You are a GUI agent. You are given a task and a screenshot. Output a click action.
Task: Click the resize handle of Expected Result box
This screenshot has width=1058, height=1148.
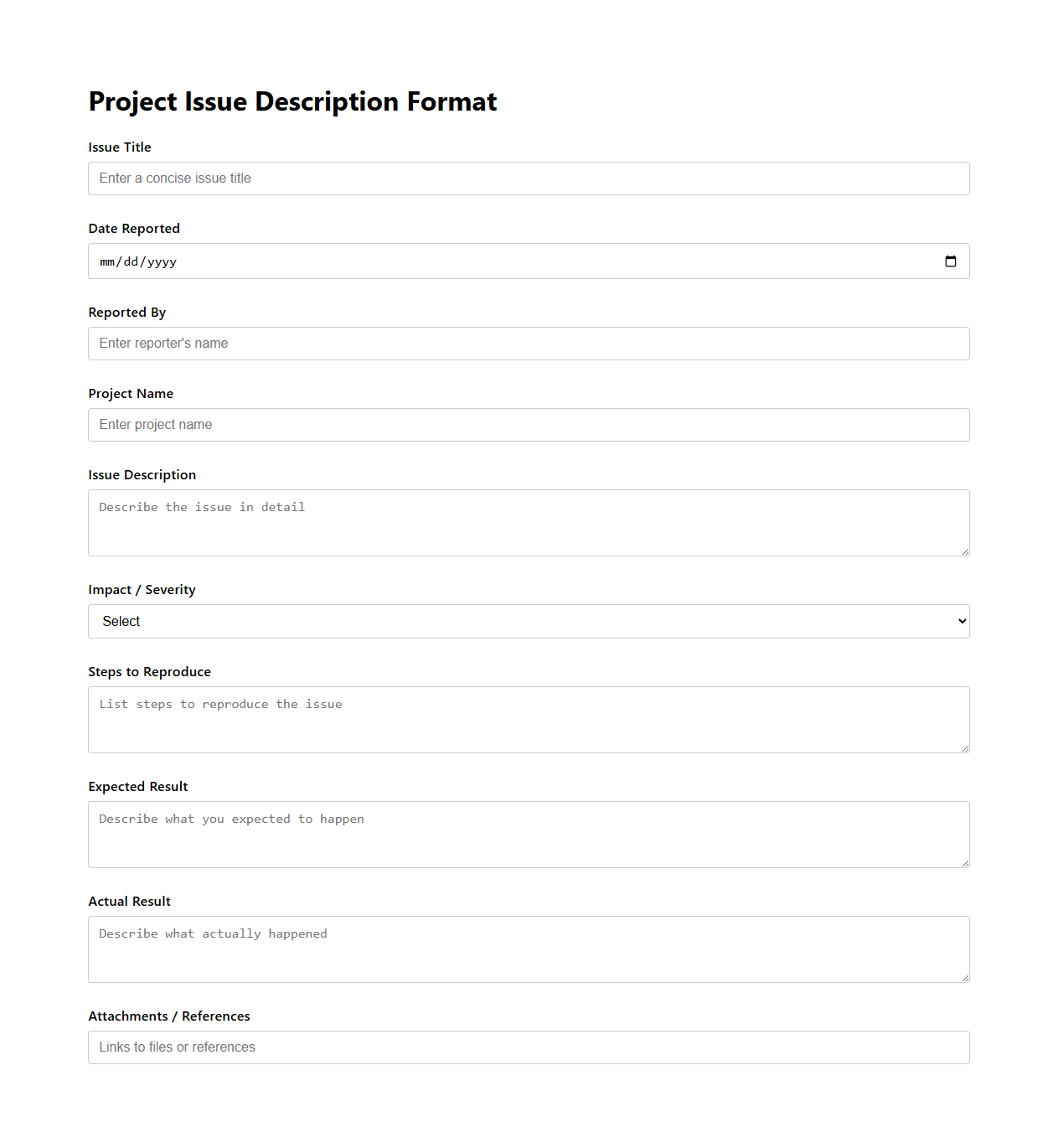[965, 863]
